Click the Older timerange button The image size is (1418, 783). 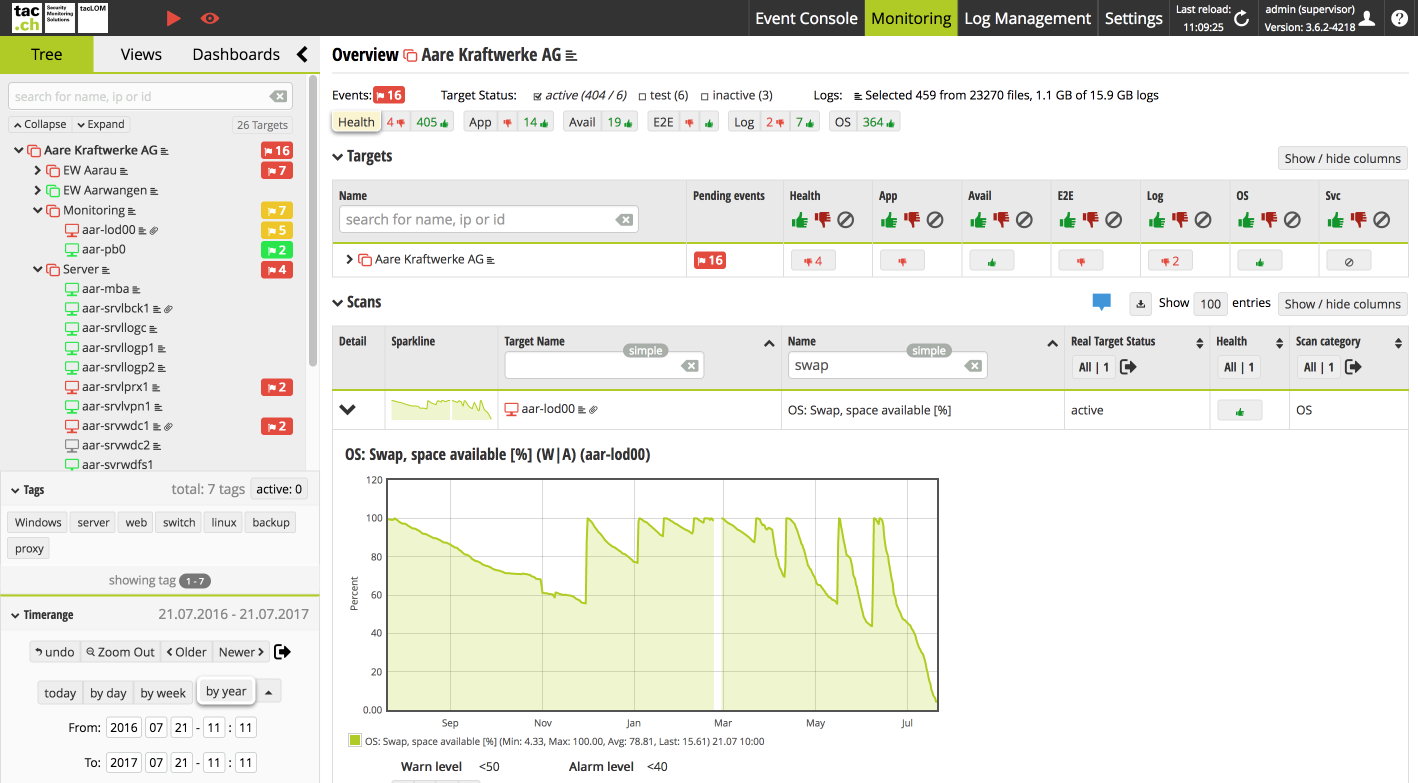coord(186,652)
